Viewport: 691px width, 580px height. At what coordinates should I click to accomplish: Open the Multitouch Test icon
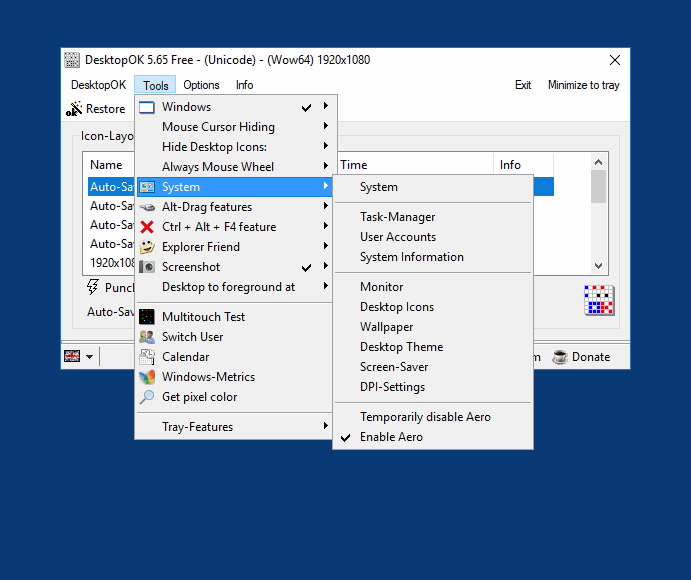pyautogui.click(x=147, y=317)
